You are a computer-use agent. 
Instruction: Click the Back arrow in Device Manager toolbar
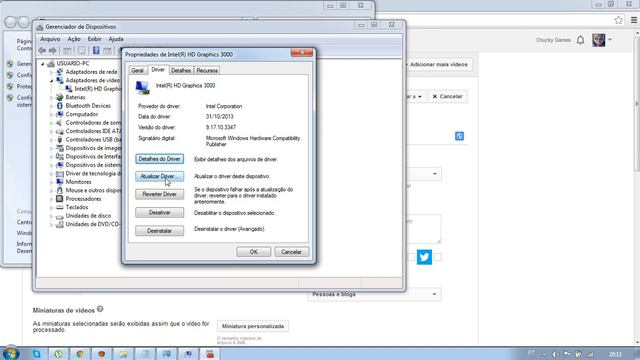(42, 51)
